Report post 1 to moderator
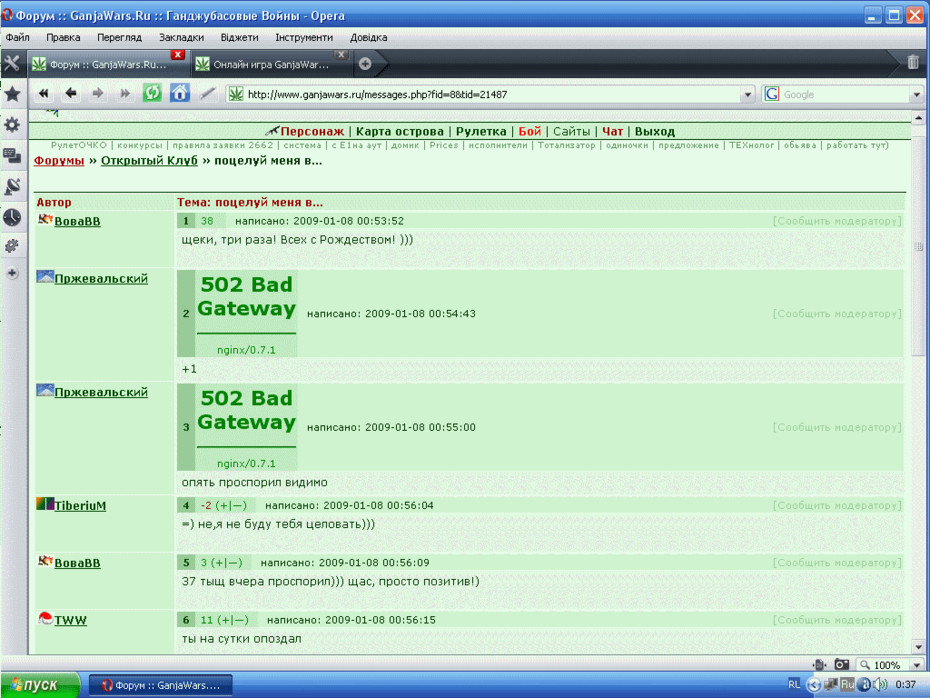Screen dimensions: 930x698 click(837, 221)
